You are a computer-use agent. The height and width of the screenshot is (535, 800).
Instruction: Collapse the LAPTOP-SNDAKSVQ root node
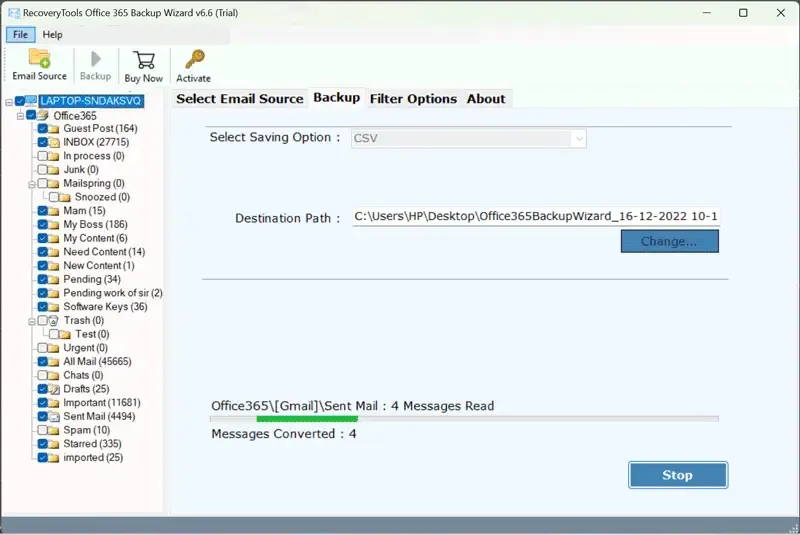tap(9, 102)
